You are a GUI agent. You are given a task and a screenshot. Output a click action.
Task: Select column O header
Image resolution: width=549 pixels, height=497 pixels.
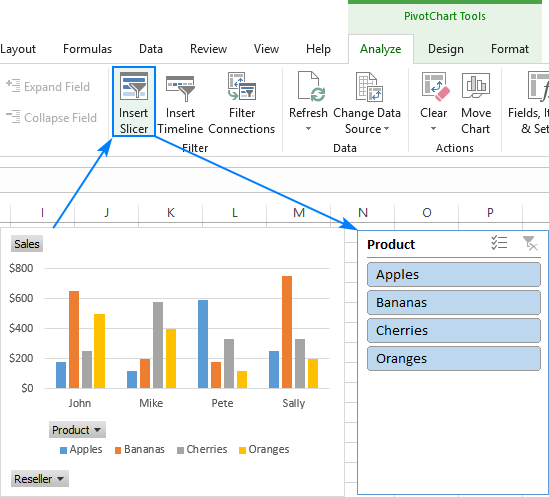(x=427, y=212)
